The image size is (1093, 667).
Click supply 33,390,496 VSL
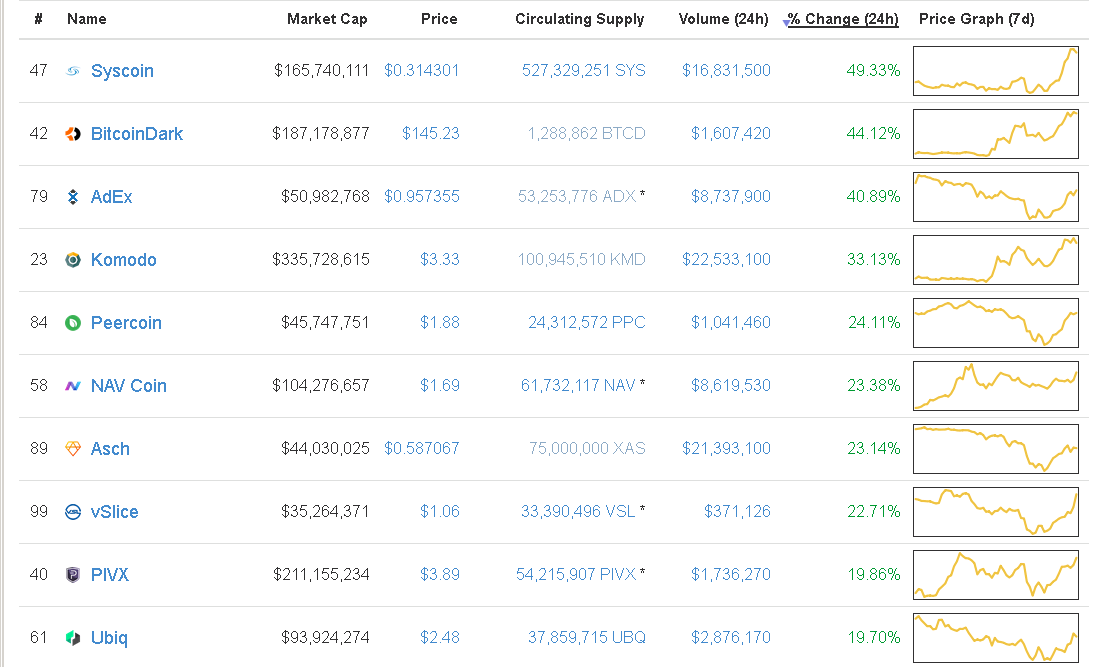tap(578, 512)
